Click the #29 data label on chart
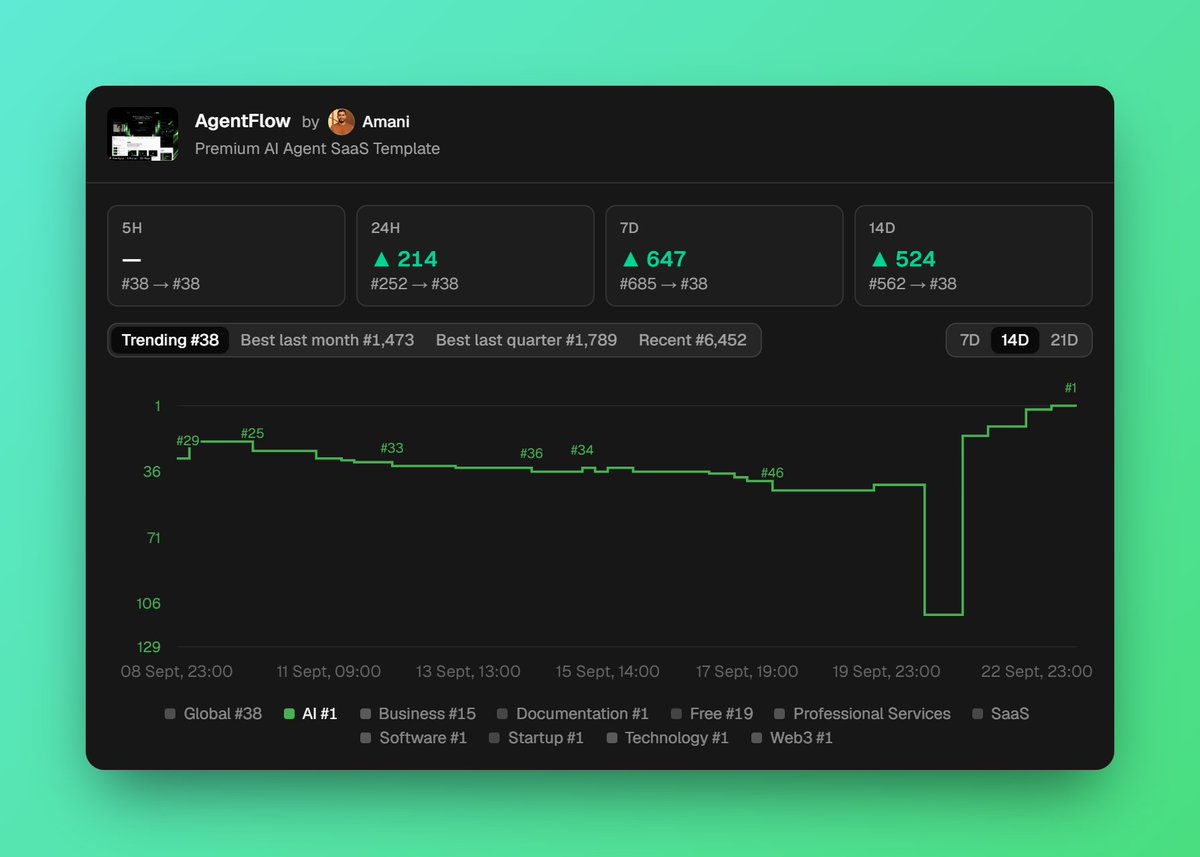1200x857 pixels. [188, 441]
